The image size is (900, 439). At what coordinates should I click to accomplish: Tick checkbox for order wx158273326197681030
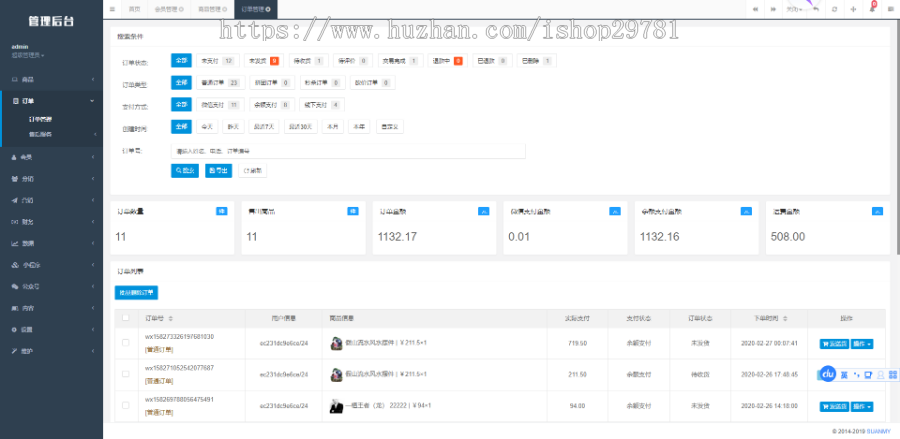coord(126,343)
